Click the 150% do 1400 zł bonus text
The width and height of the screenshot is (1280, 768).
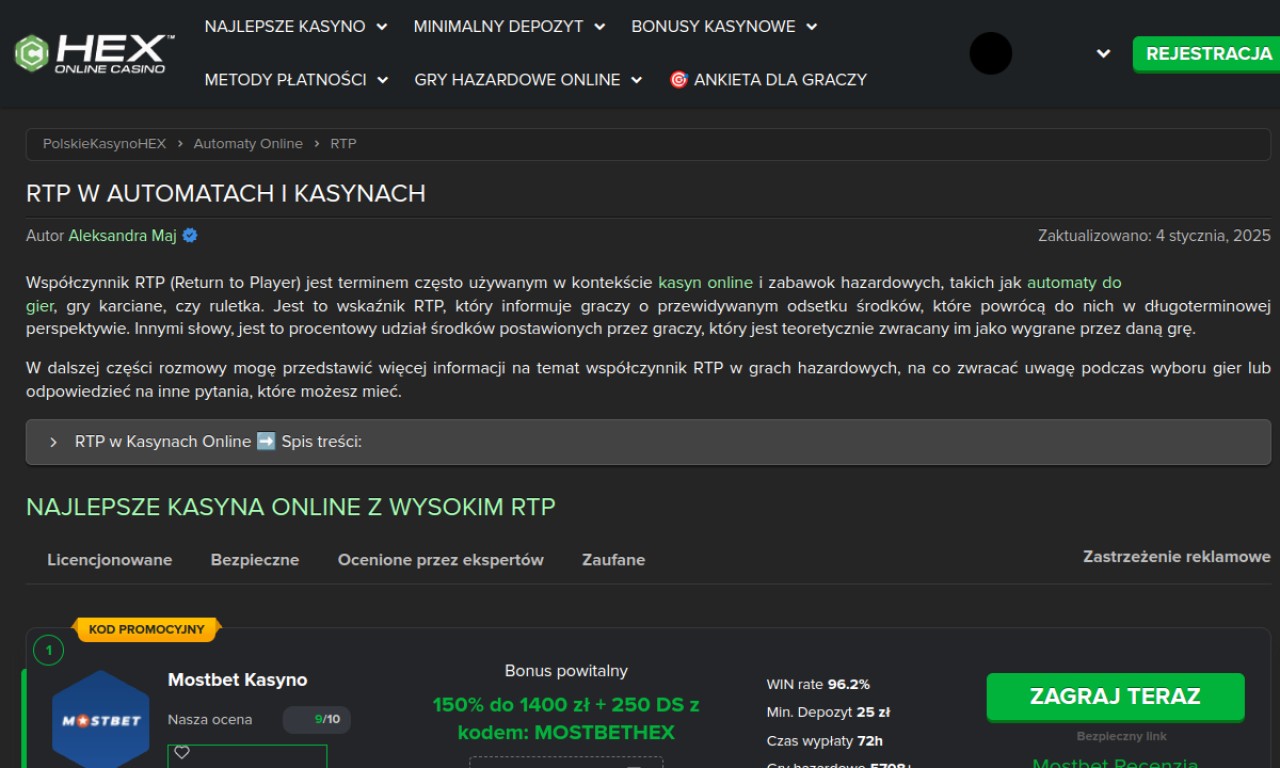click(x=566, y=718)
